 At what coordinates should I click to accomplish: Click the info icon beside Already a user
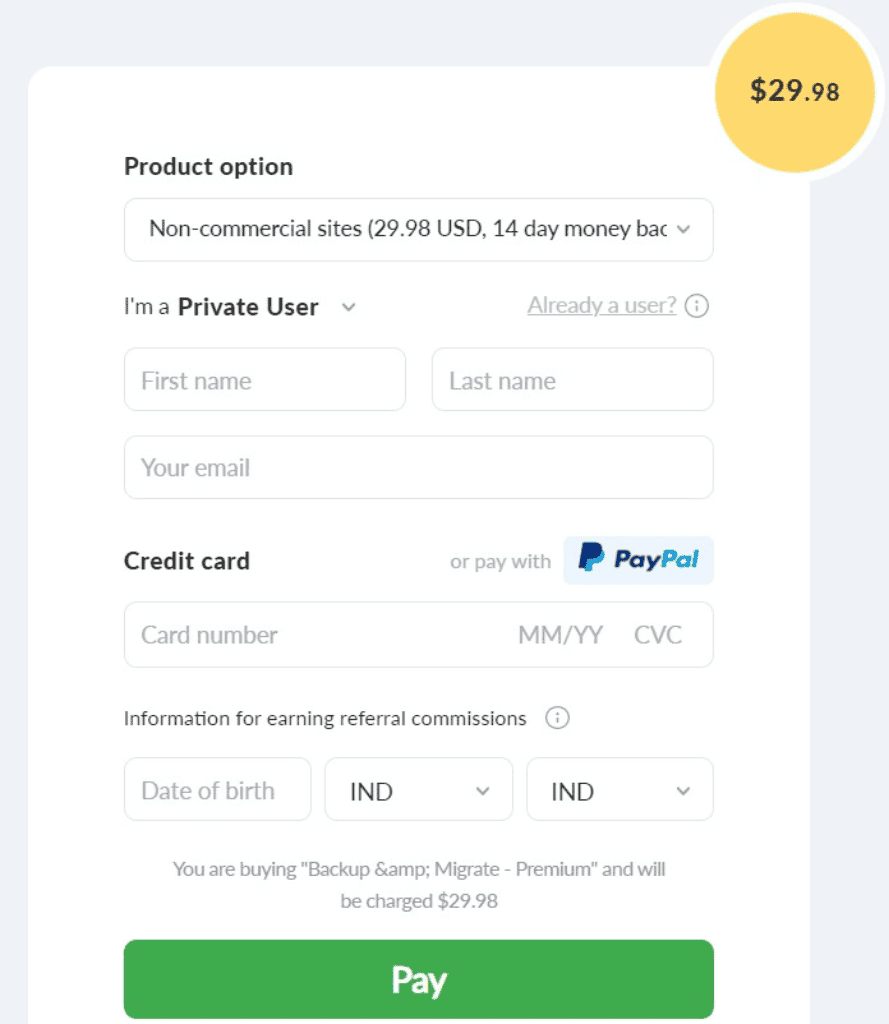pyautogui.click(x=696, y=306)
